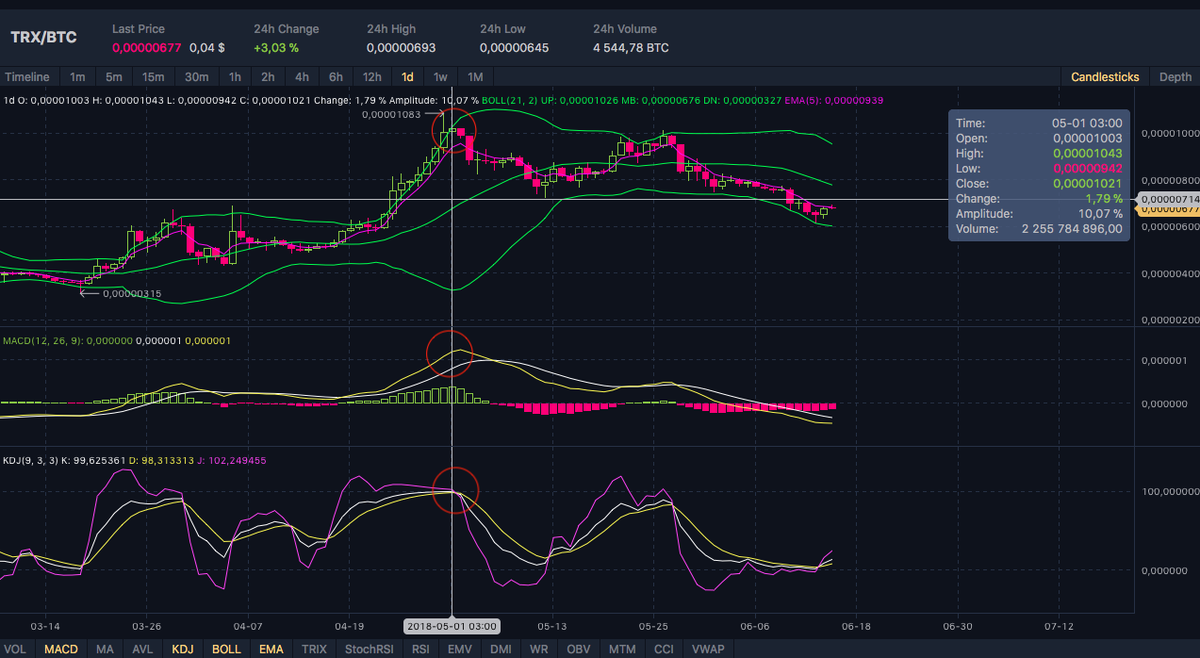Click the 05-25 date on time axis
Image resolution: width=1200 pixels, height=658 pixels.
(653, 626)
